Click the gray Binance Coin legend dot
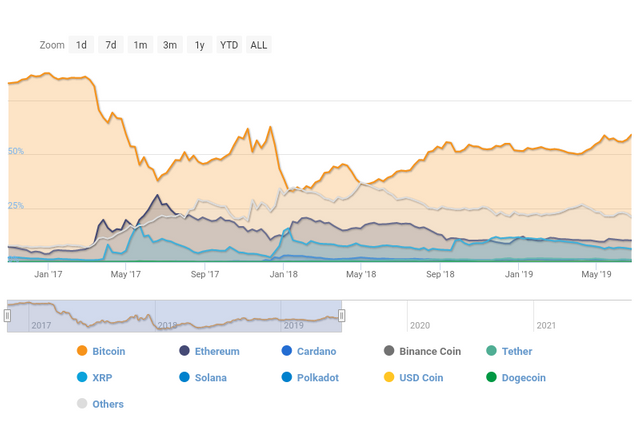 (389, 351)
